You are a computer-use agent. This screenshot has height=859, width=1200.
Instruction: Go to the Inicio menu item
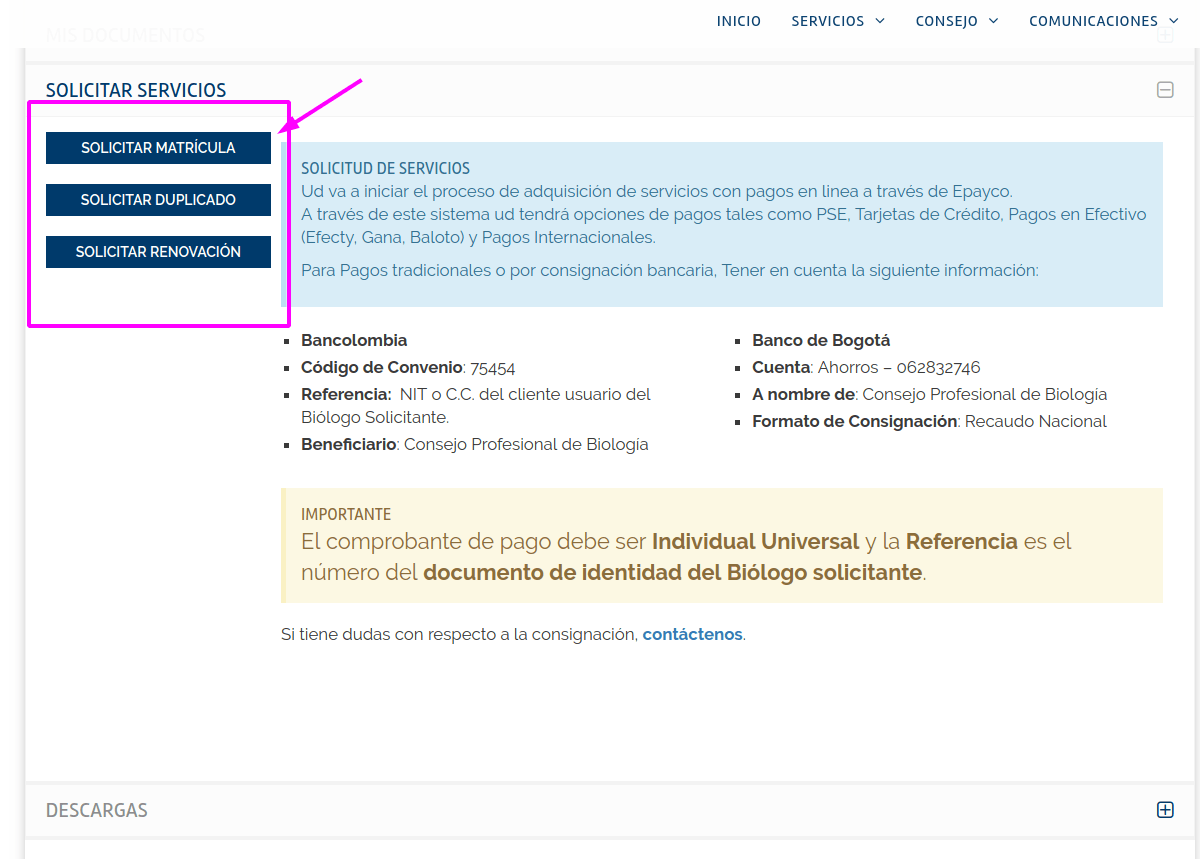tap(739, 21)
